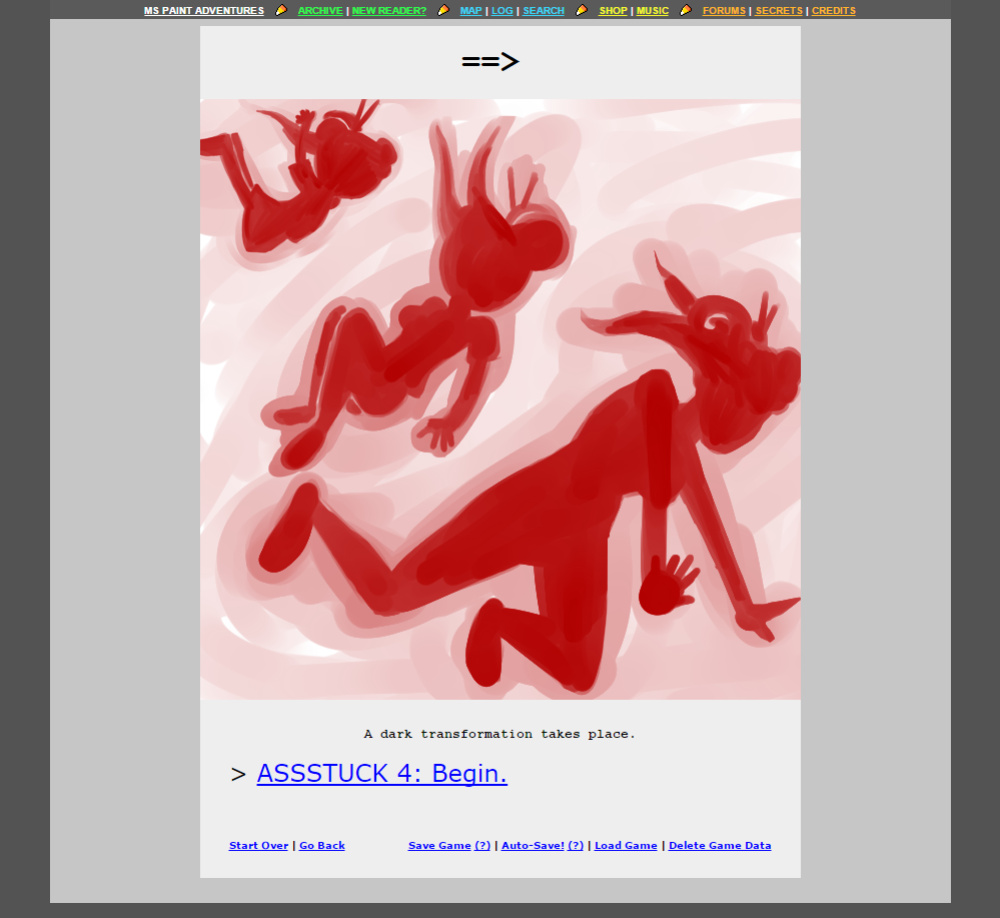The height and width of the screenshot is (918, 1000).
Task: Go to next page ASSSTUCK 4: Begin.
Action: tap(381, 773)
